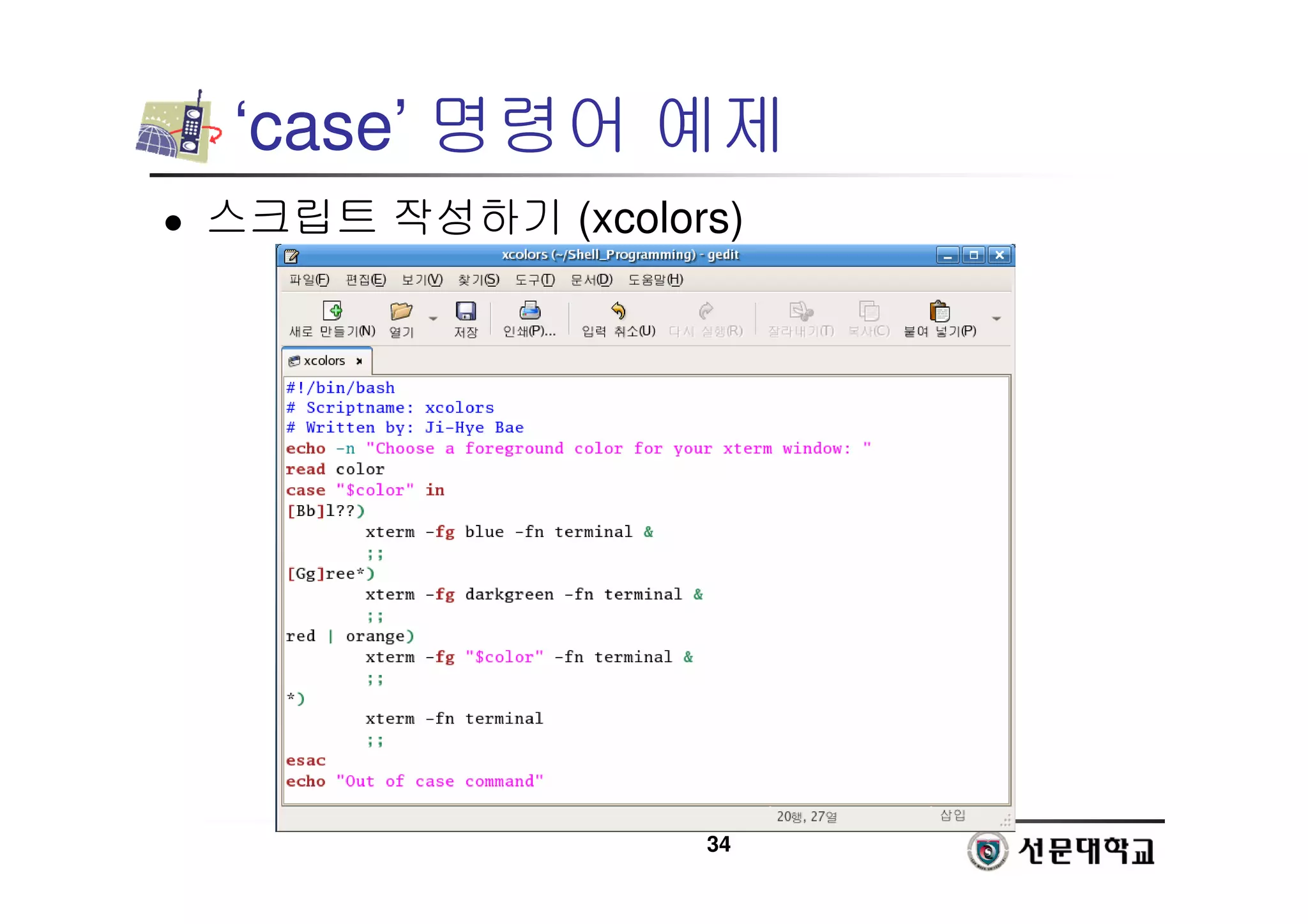Open a file with the 열기 folder icon
Image resolution: width=1308 pixels, height=924 pixels.
tap(401, 311)
